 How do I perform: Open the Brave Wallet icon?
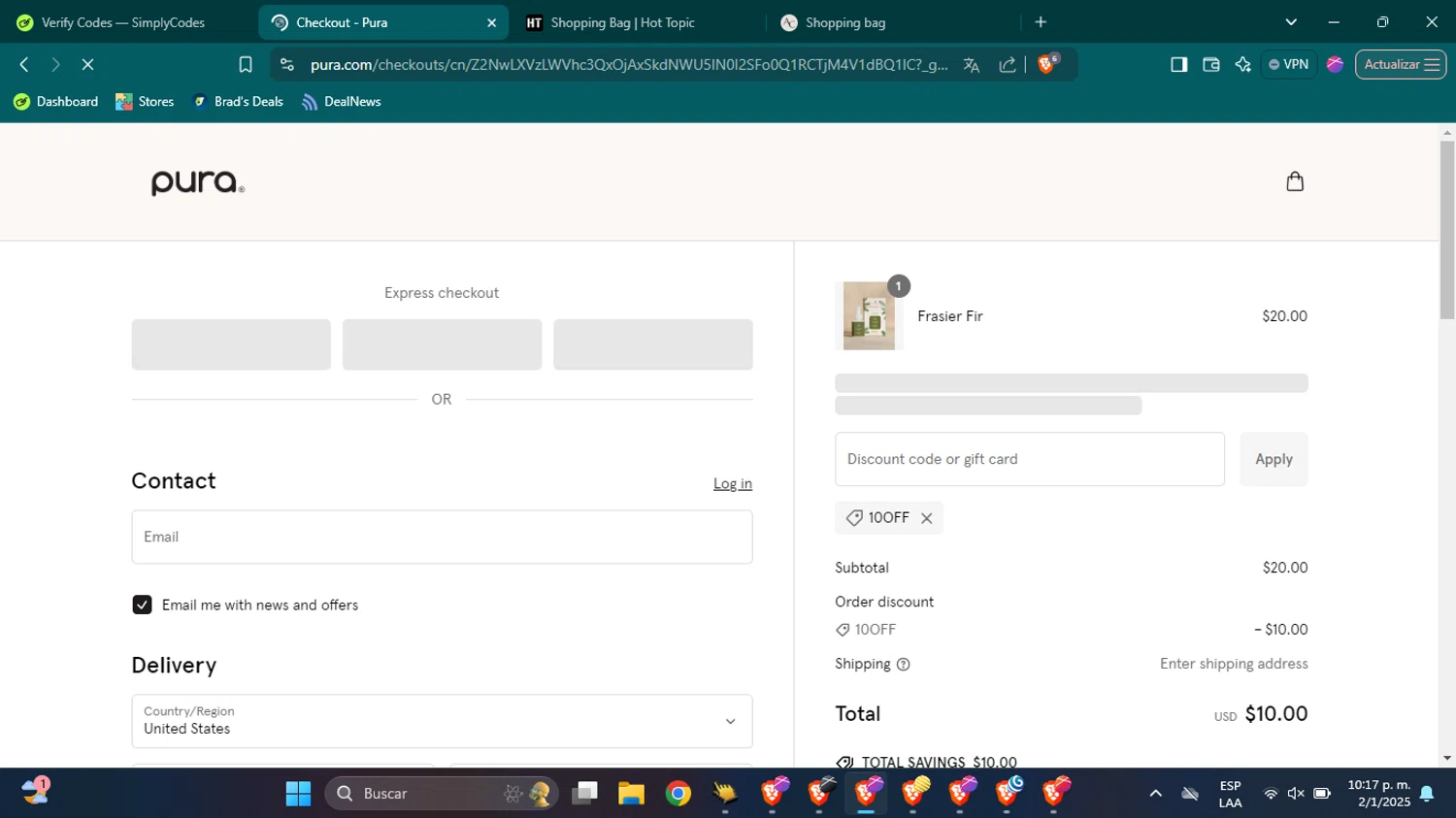click(1210, 64)
